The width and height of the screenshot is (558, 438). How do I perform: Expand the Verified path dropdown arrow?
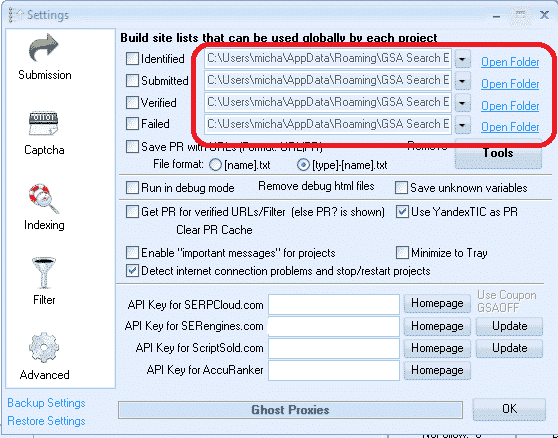pyautogui.click(x=462, y=104)
